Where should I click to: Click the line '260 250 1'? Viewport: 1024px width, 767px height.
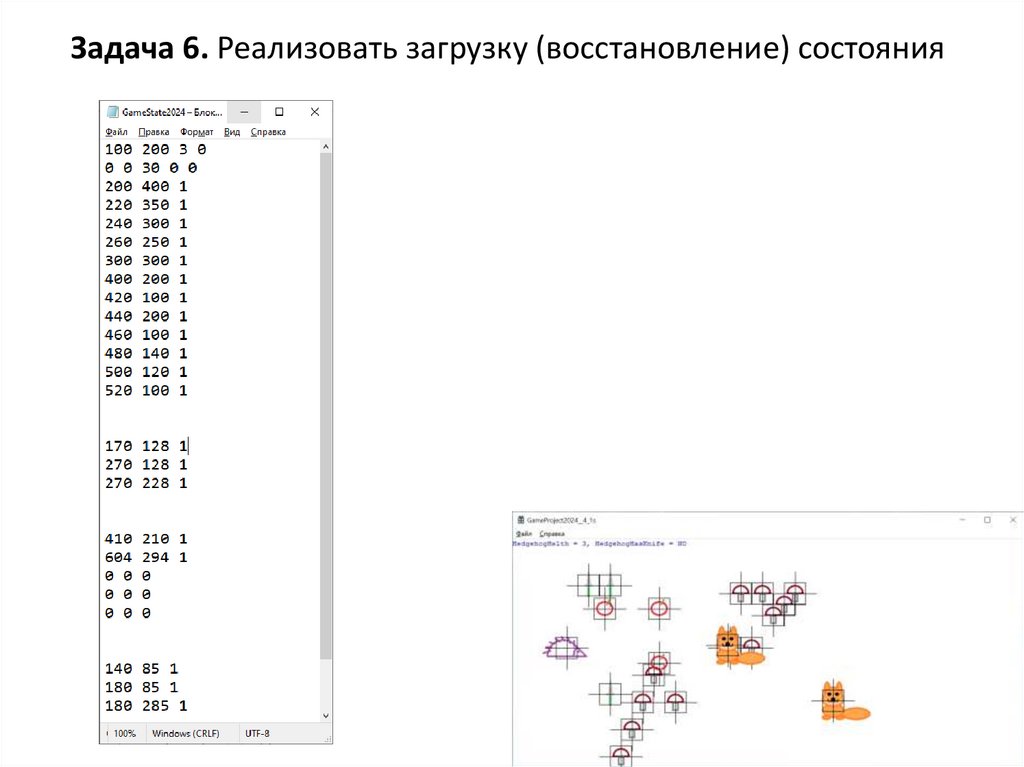pyautogui.click(x=146, y=242)
